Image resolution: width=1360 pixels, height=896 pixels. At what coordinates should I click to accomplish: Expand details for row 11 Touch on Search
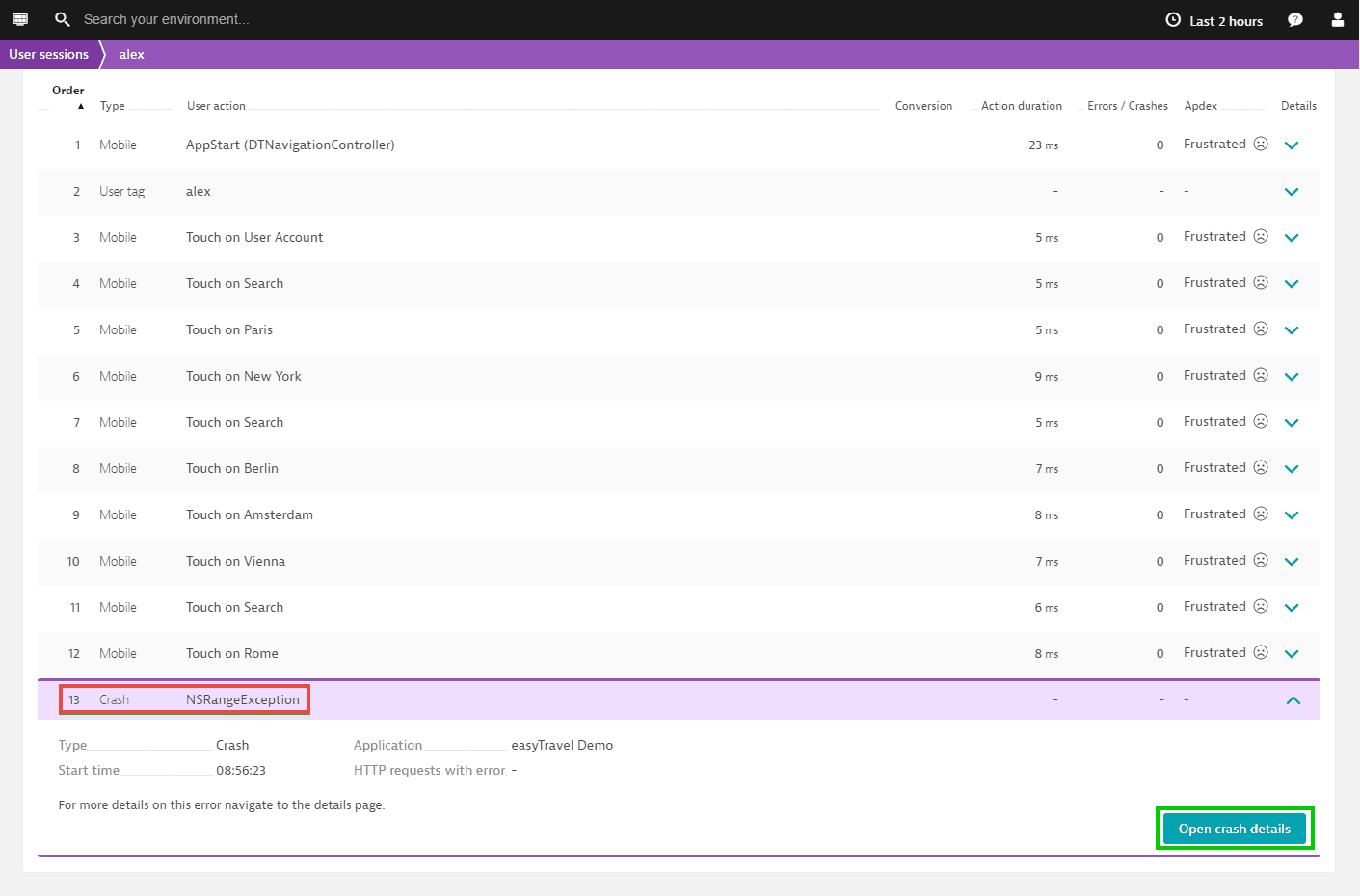click(1293, 608)
